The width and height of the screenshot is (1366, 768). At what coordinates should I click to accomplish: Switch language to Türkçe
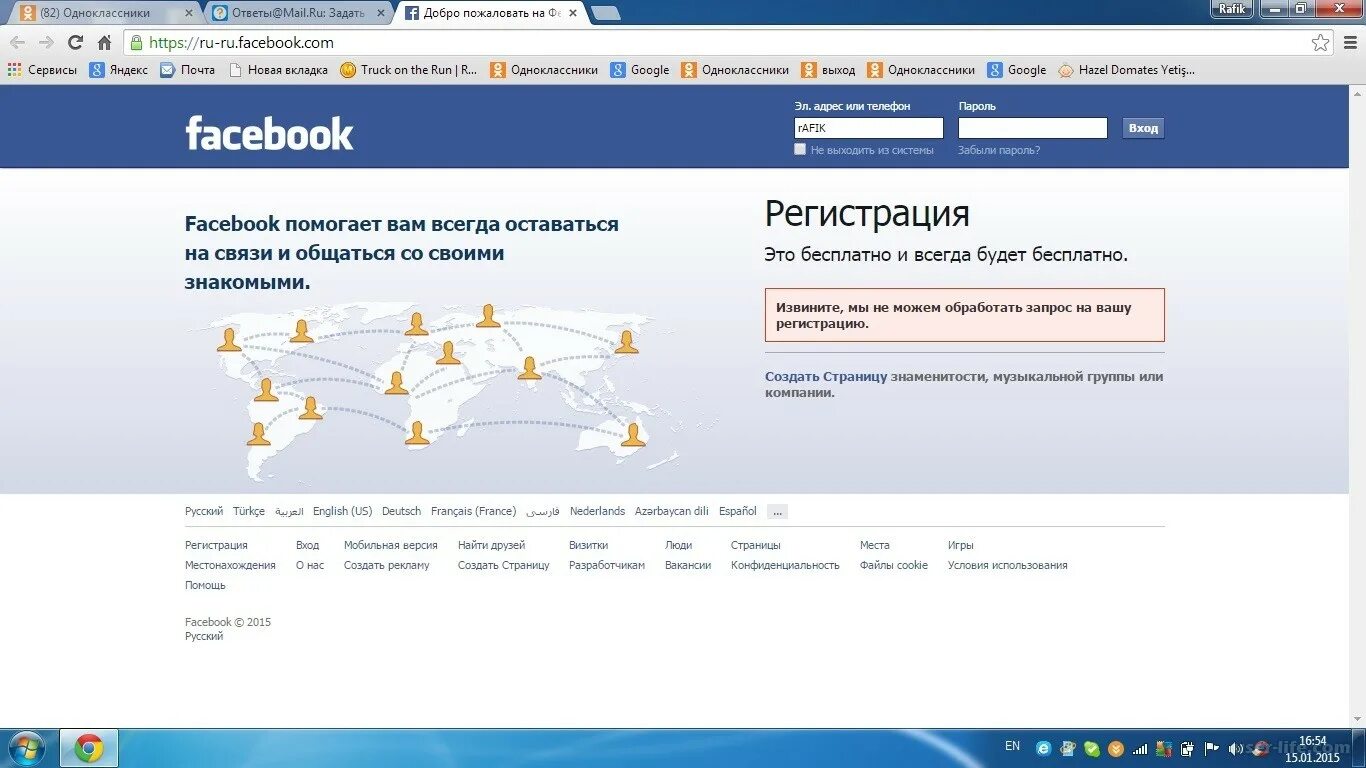(x=249, y=511)
